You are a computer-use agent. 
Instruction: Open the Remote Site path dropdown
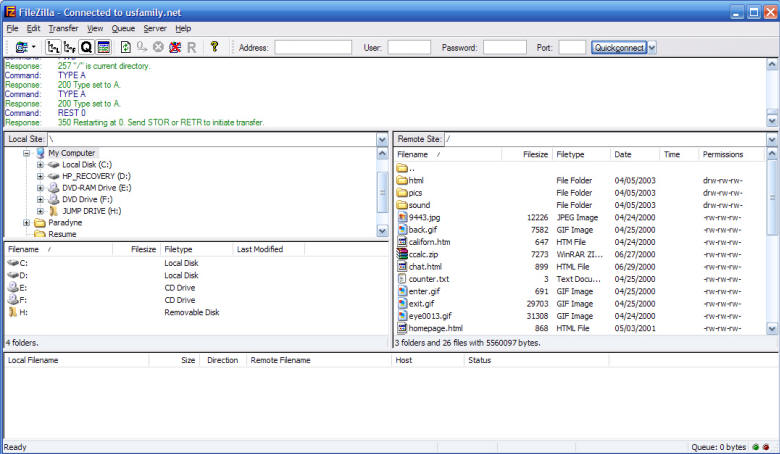click(x=772, y=139)
